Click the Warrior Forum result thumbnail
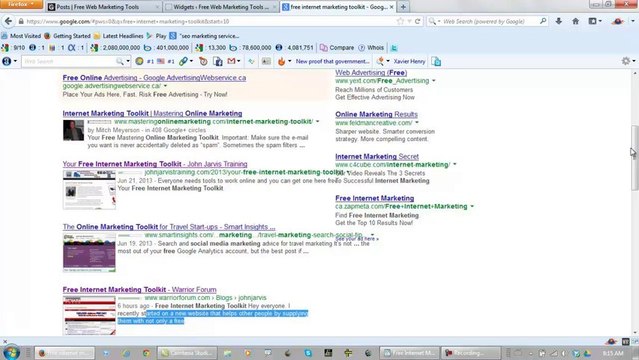The image size is (639, 360). point(89,316)
